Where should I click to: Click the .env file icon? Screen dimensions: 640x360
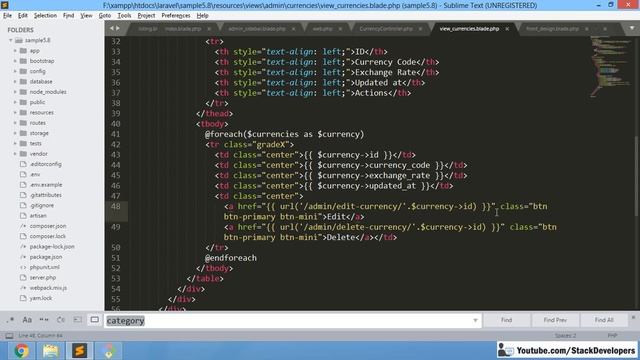point(23,174)
